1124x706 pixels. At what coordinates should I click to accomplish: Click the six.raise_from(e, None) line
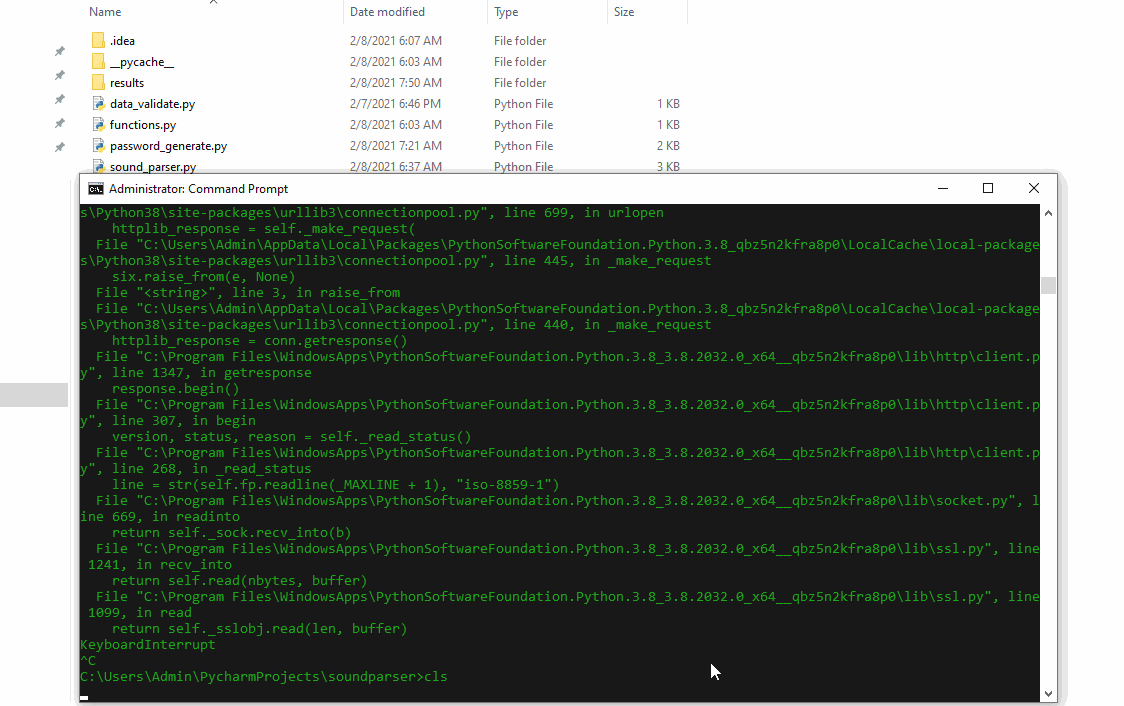[x=204, y=277]
